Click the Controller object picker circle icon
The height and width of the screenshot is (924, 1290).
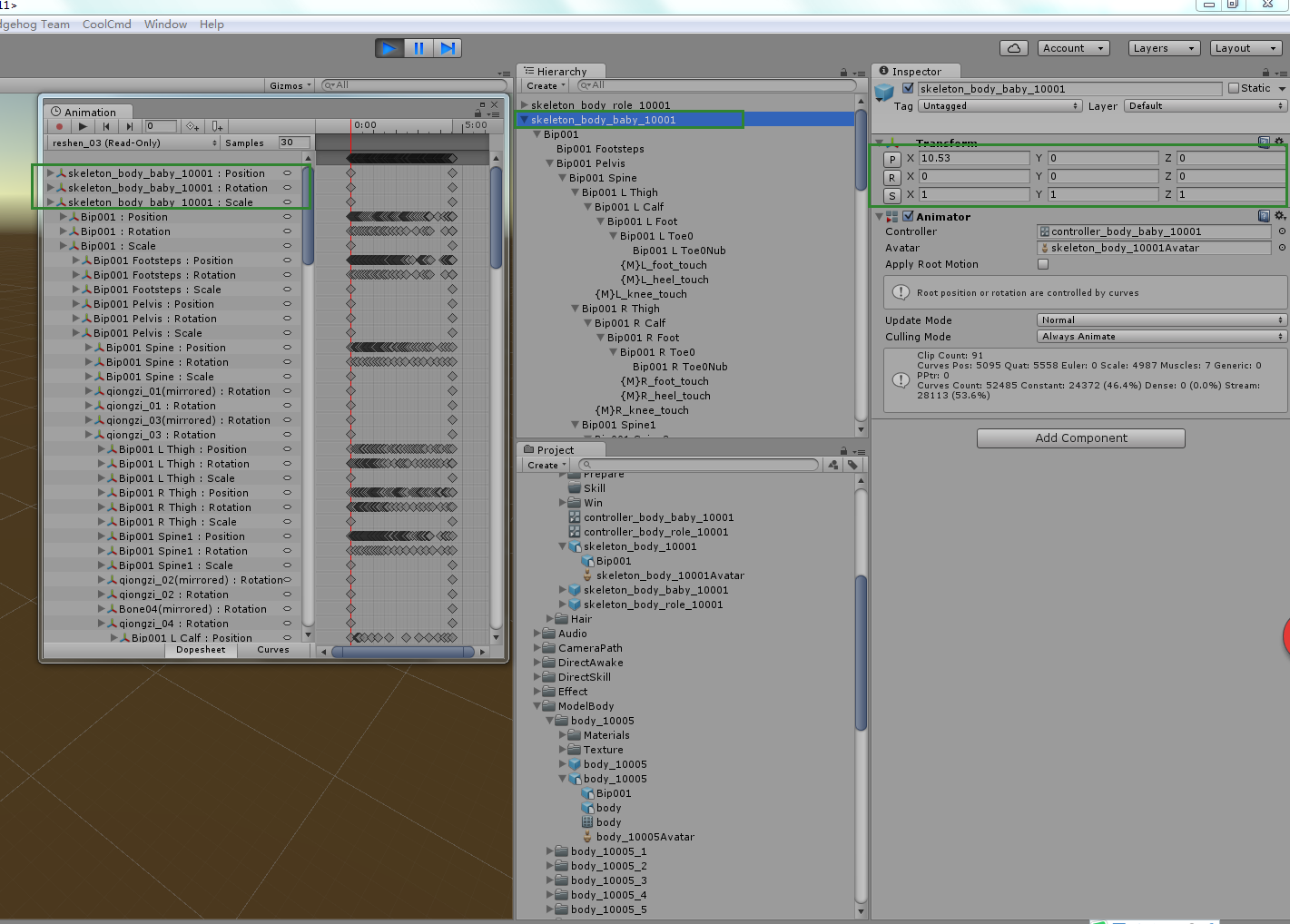pos(1280,231)
